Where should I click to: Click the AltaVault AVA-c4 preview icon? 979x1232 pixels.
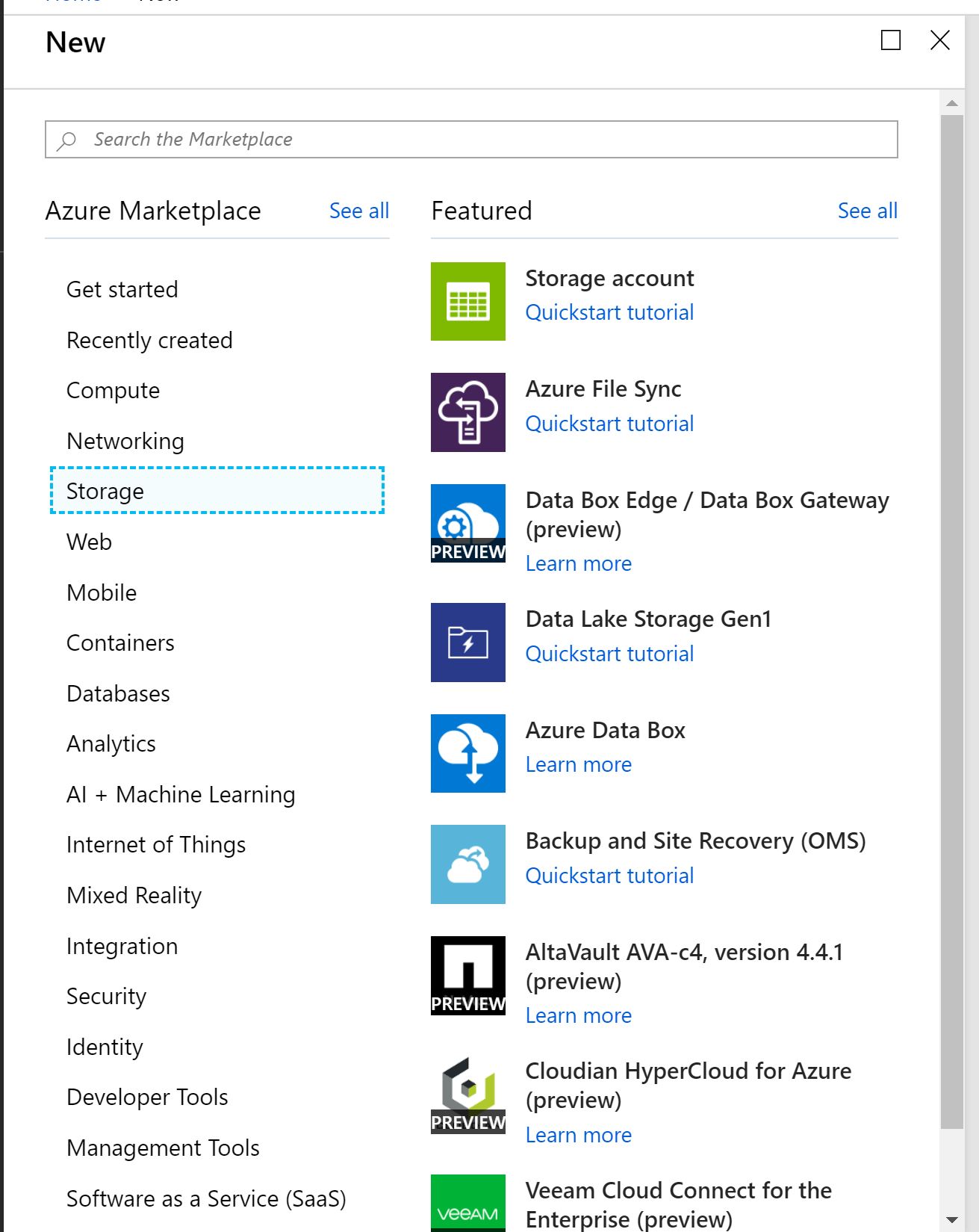click(468, 976)
